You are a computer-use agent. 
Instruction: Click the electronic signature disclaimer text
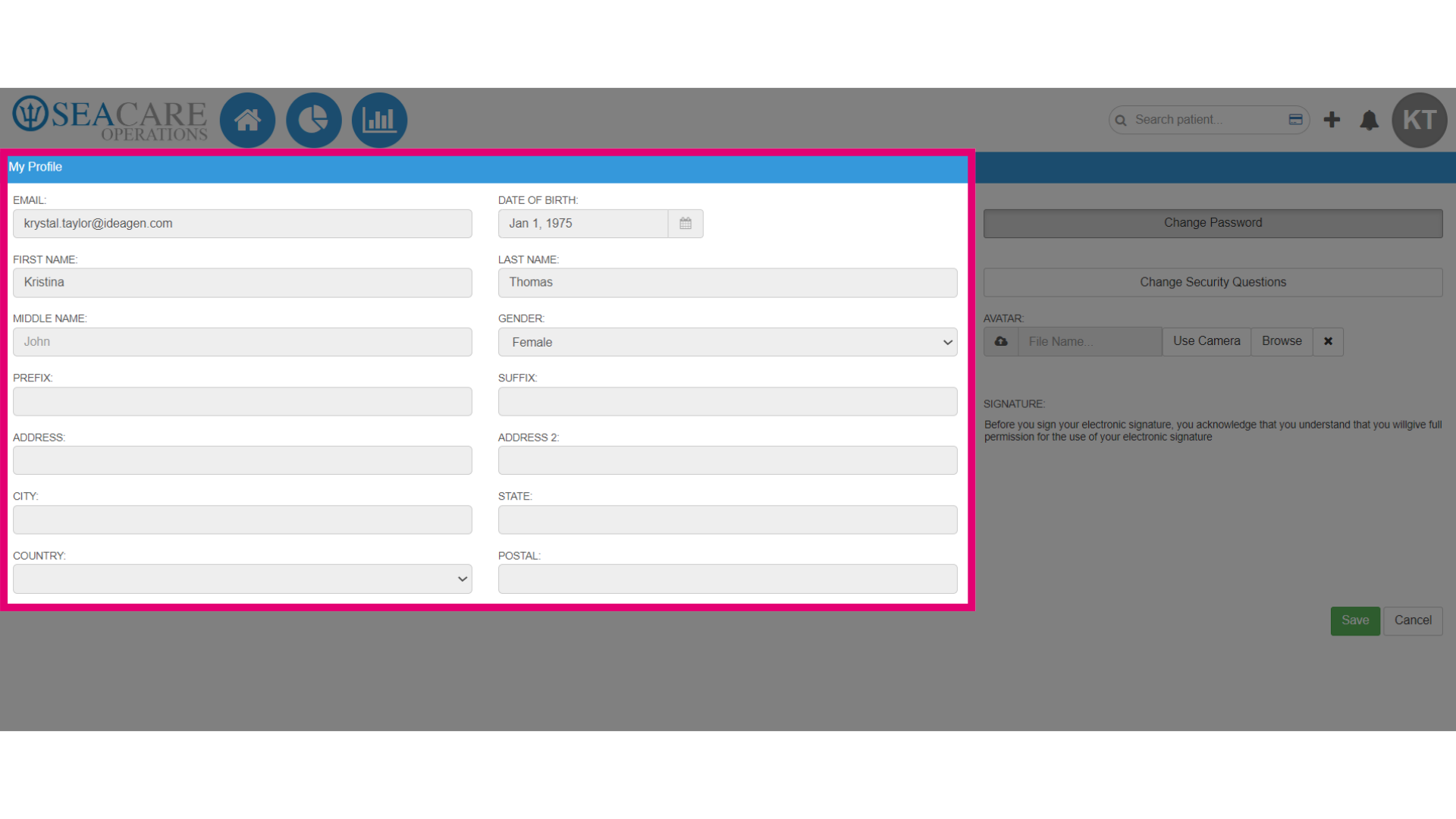pyautogui.click(x=1213, y=431)
